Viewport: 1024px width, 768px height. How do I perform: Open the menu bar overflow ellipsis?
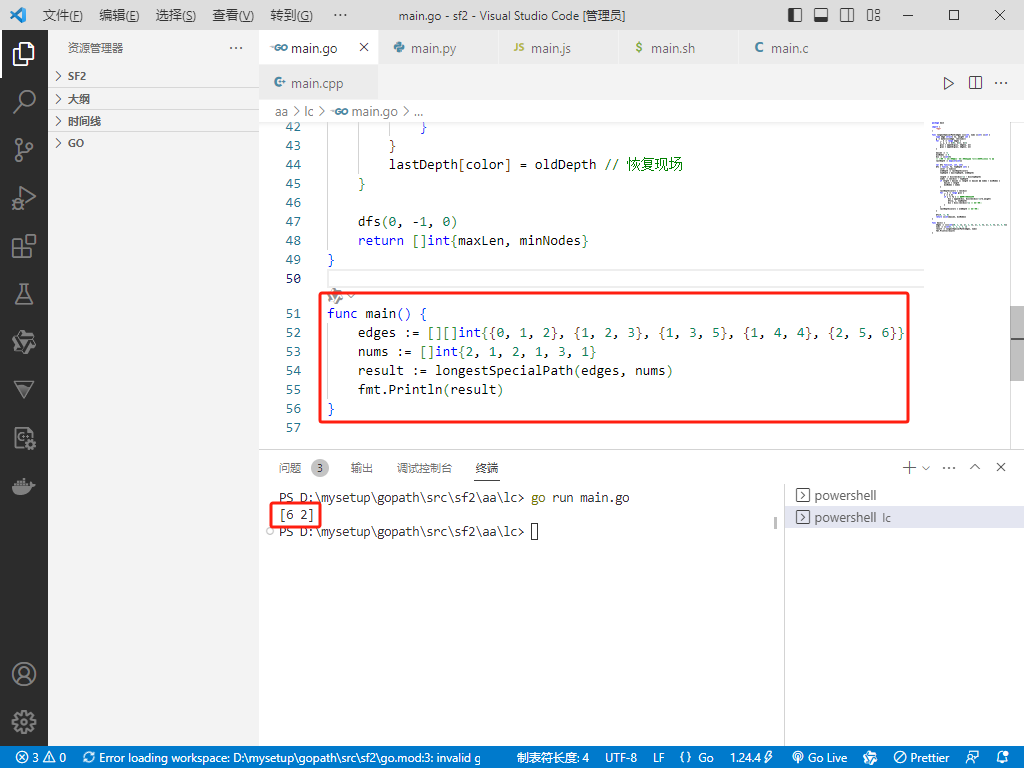340,15
